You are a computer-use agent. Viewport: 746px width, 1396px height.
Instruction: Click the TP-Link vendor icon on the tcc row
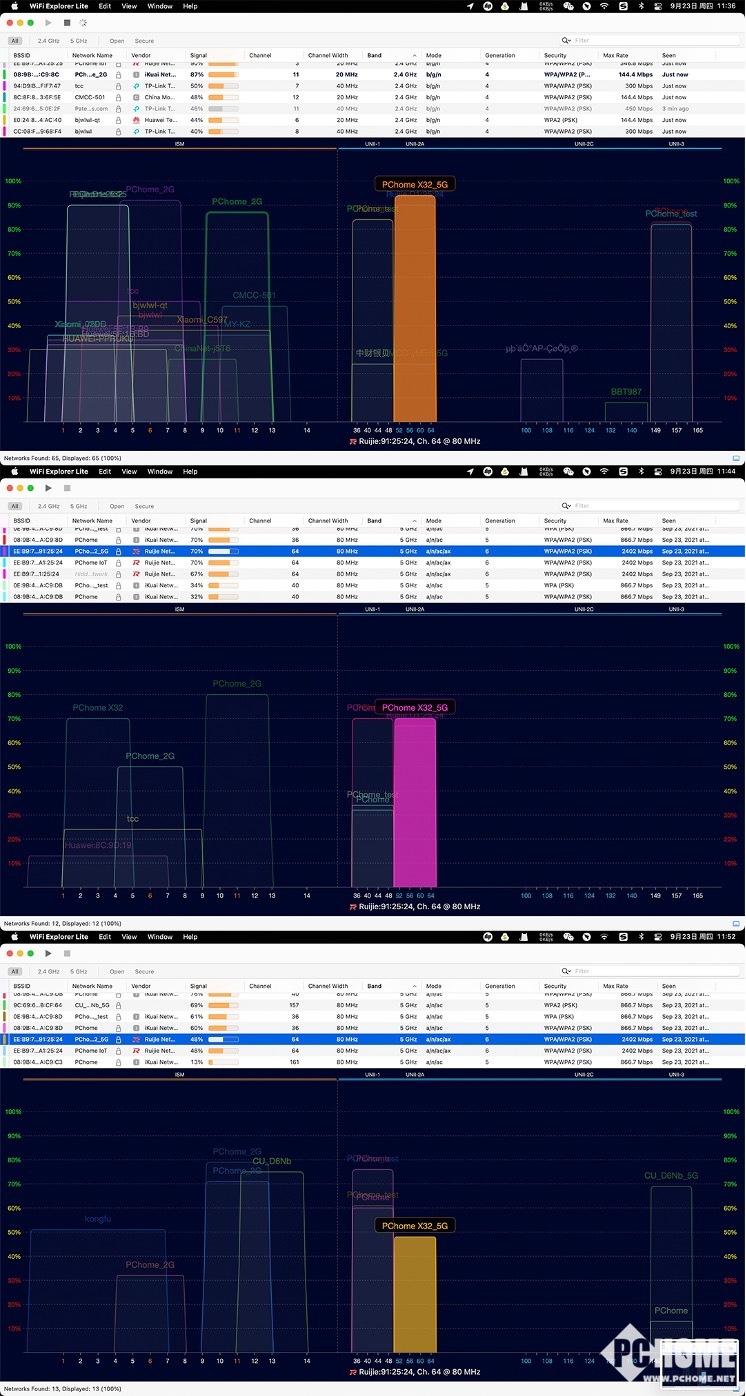click(136, 86)
